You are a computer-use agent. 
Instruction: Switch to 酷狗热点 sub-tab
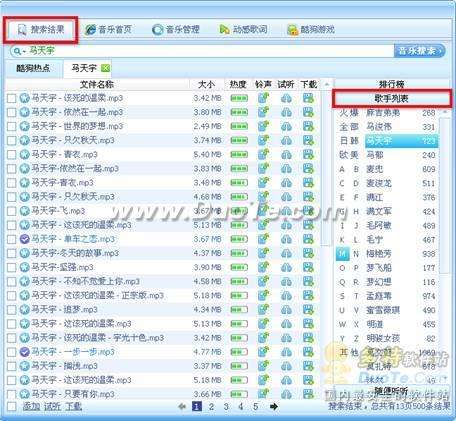tap(33, 68)
